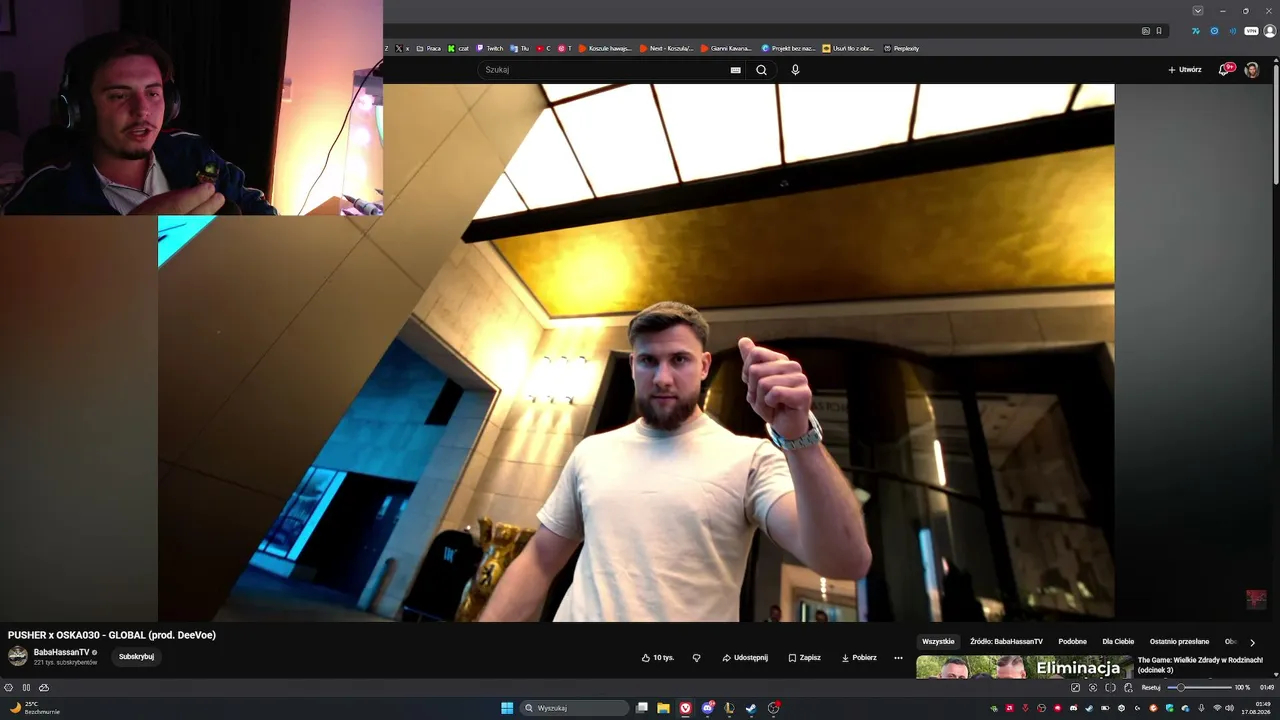Open the Next - Koszula bookmark

pyautogui.click(x=666, y=48)
